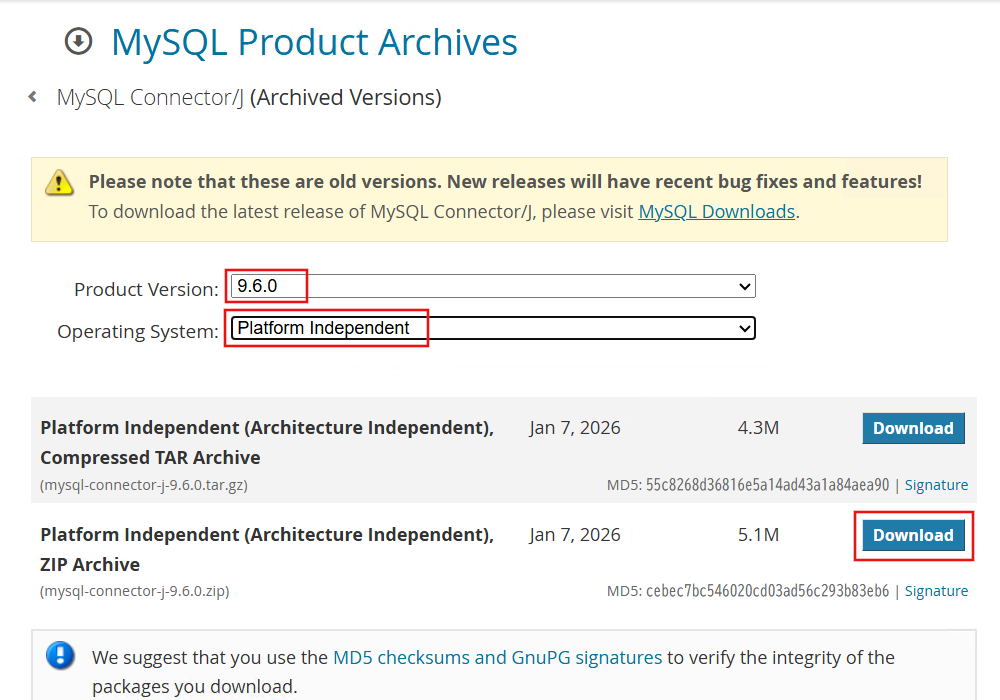The height and width of the screenshot is (700, 1000).
Task: Click the back chevron before MySQL Connector/J
Action: pyautogui.click(x=33, y=97)
